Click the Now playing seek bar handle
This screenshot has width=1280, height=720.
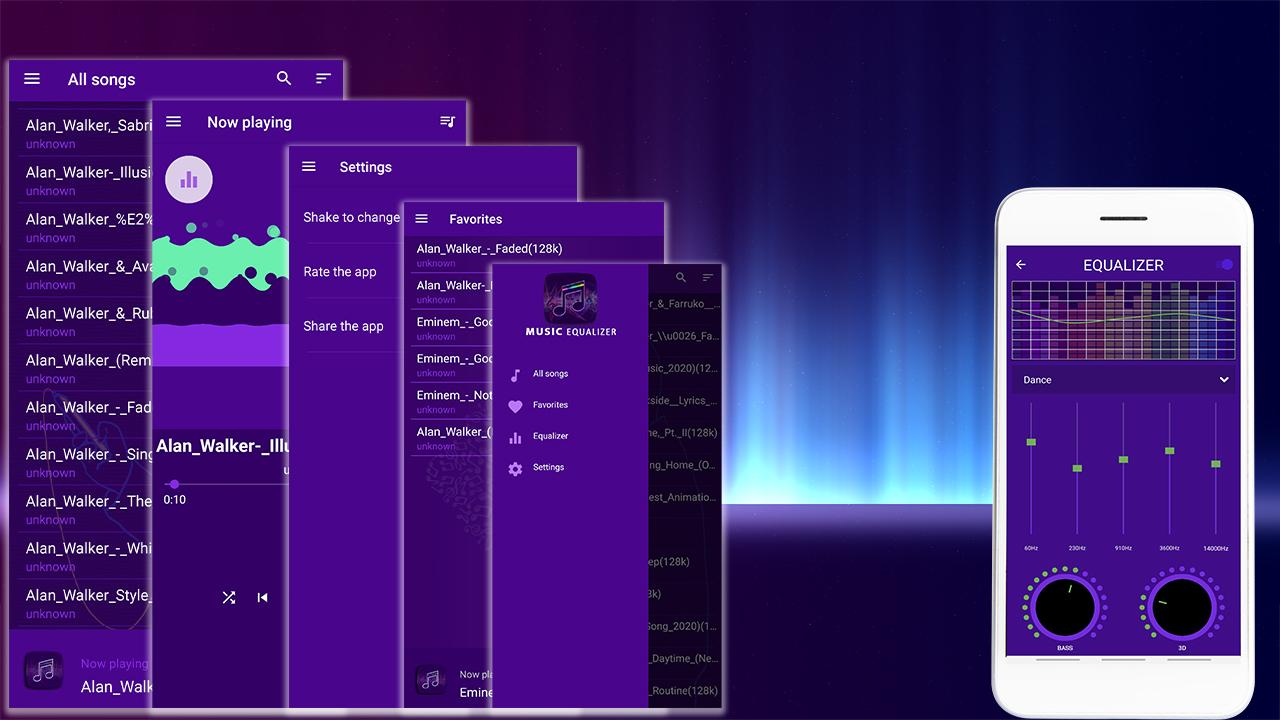pos(174,484)
